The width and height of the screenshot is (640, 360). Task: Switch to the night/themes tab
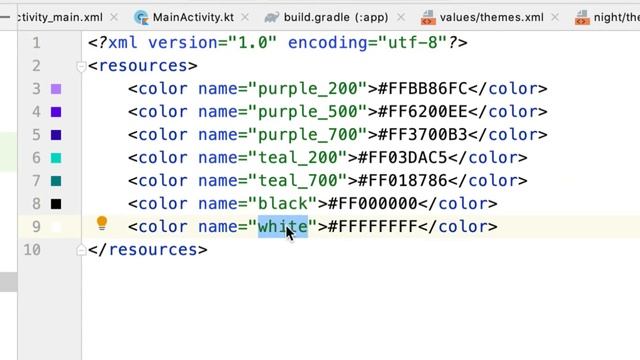616,17
